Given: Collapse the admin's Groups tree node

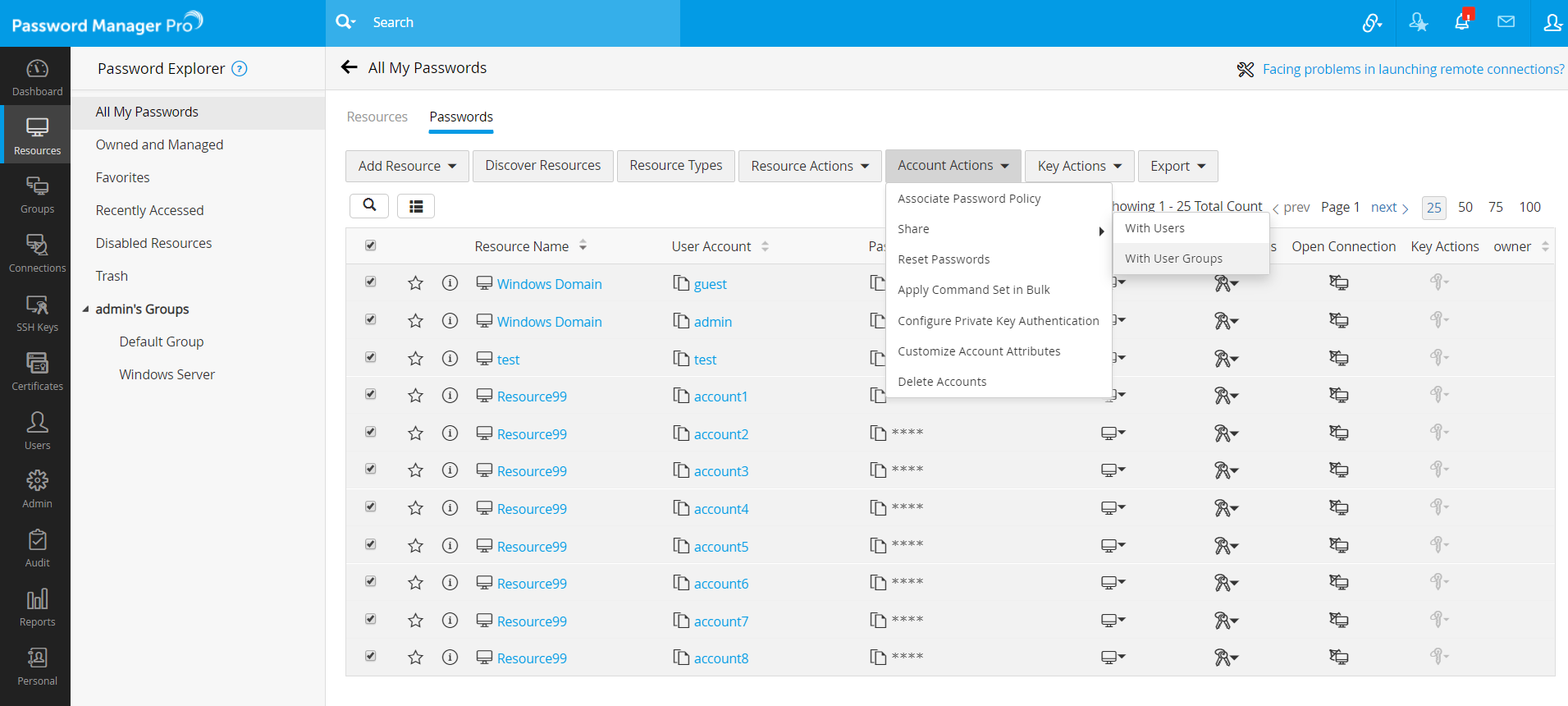Looking at the screenshot, I should [85, 309].
